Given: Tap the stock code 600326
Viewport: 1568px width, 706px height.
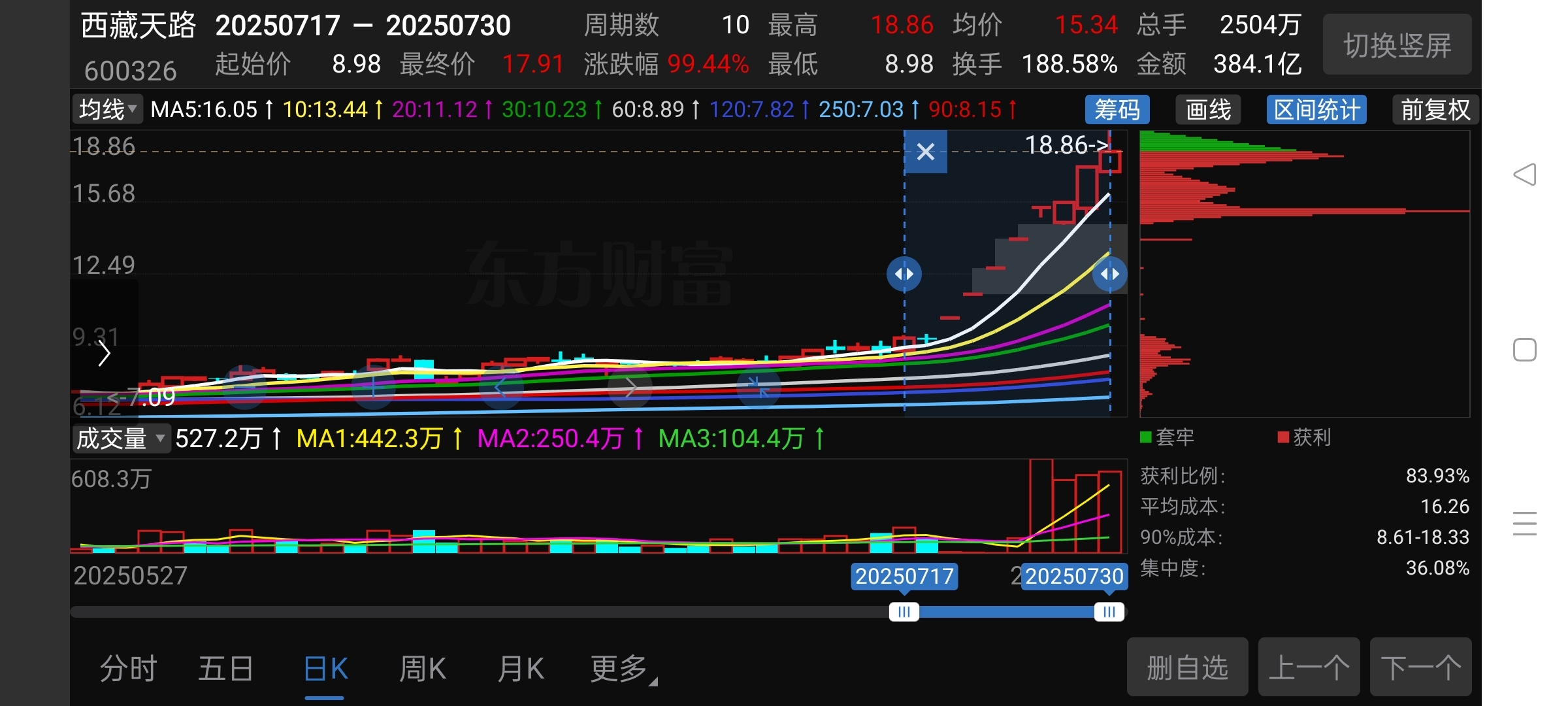Looking at the screenshot, I should 131,71.
